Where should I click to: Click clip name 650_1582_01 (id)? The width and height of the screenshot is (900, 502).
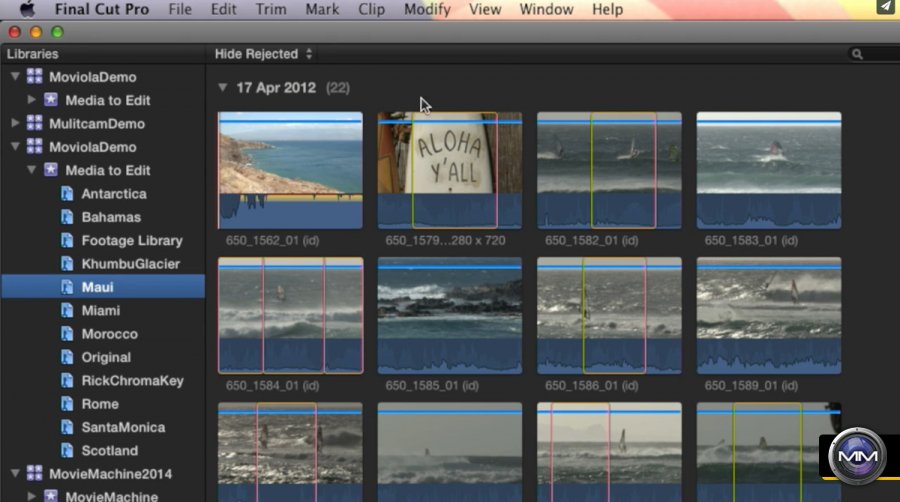point(591,240)
